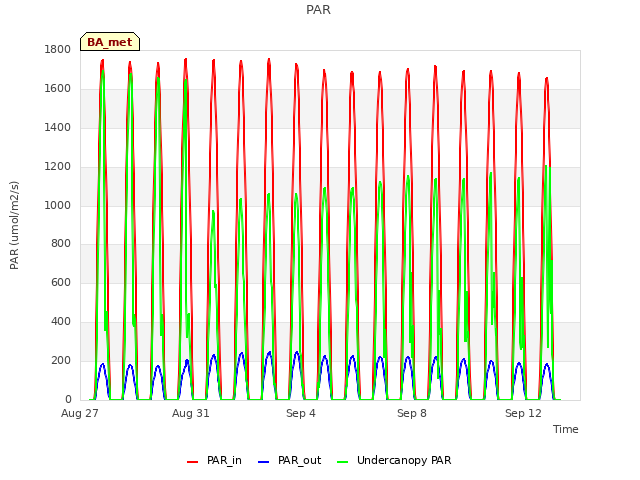Click the Aug 31 x-axis label
This screenshot has width=640, height=480.
191,413
